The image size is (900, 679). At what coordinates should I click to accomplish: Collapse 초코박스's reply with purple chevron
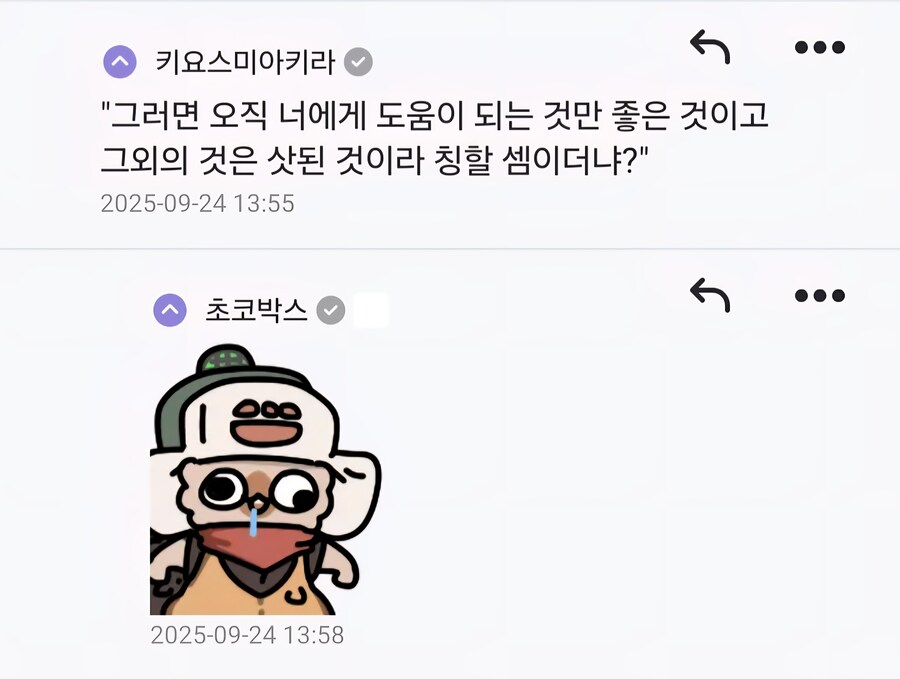pos(170,310)
